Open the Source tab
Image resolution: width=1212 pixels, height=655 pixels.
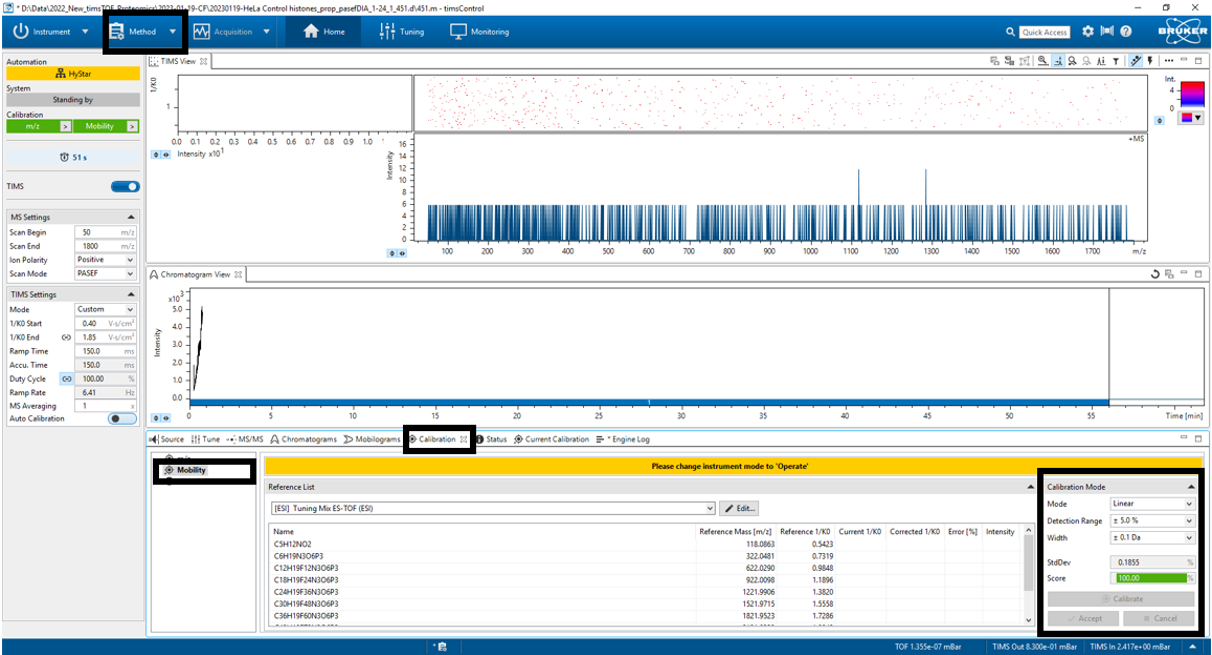click(166, 439)
